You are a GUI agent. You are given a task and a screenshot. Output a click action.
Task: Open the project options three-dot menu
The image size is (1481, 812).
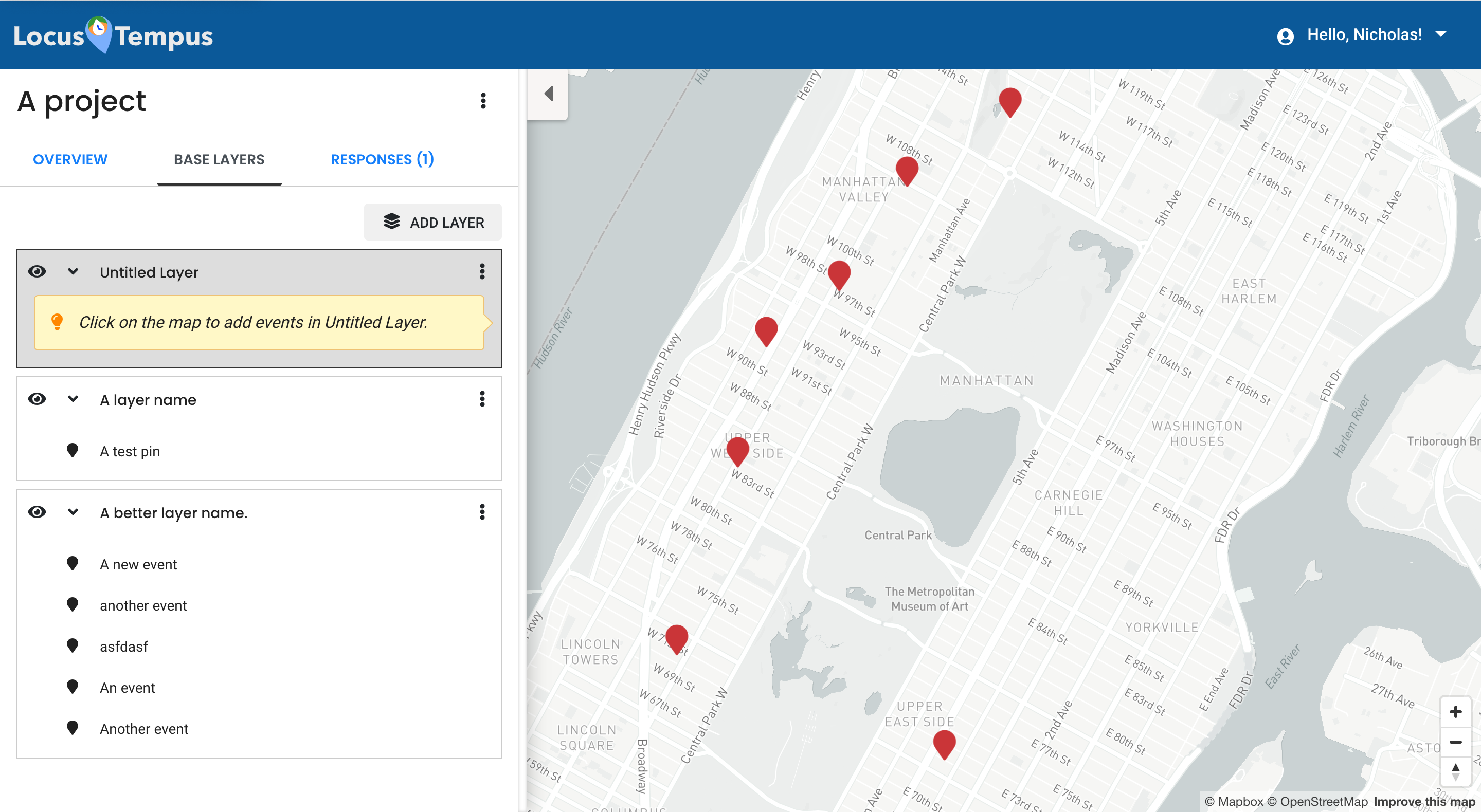pos(483,101)
